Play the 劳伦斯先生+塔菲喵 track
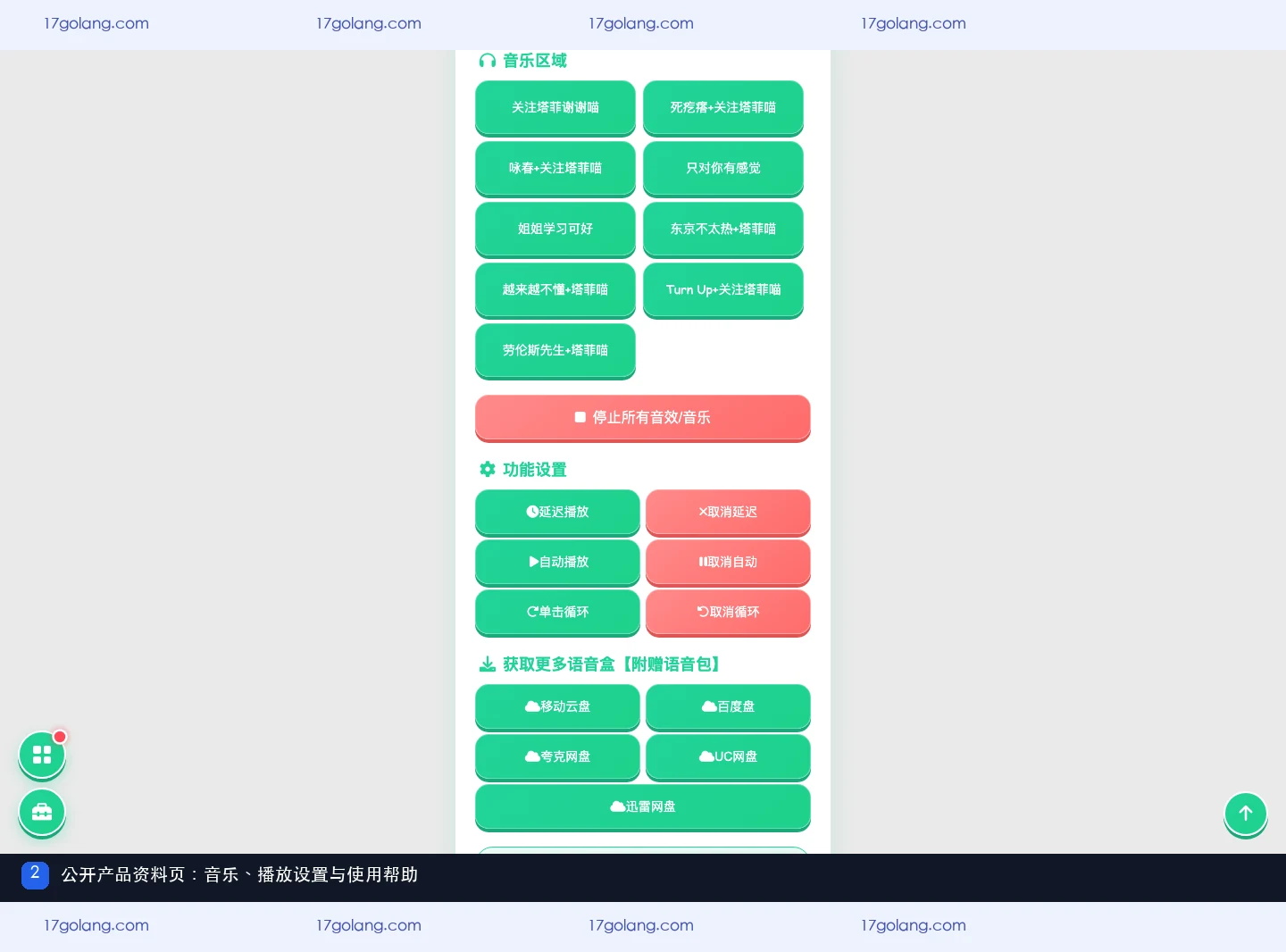The height and width of the screenshot is (952, 1286). pos(555,350)
